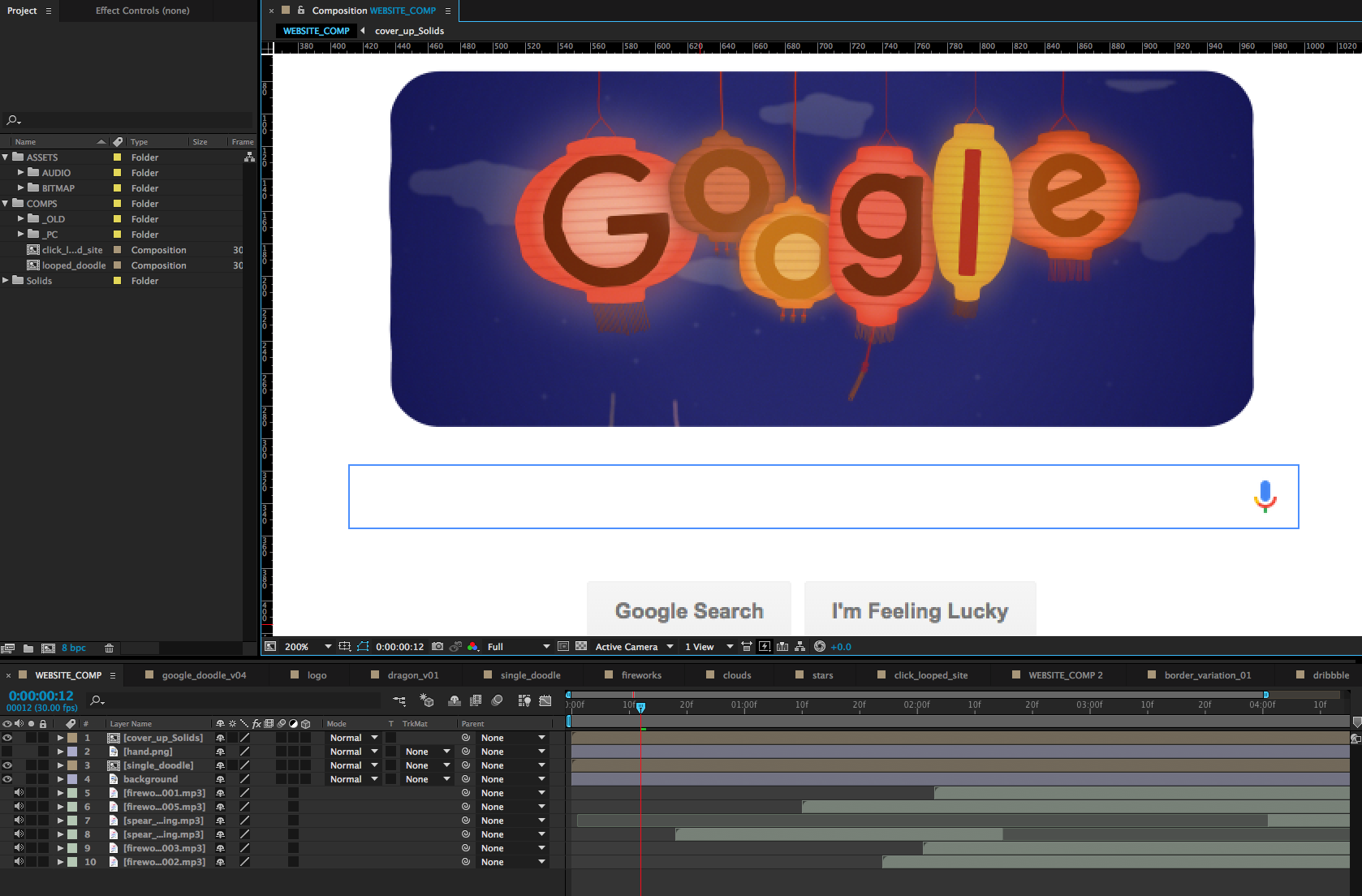Open blend mode dropdown for background layer

(354, 779)
